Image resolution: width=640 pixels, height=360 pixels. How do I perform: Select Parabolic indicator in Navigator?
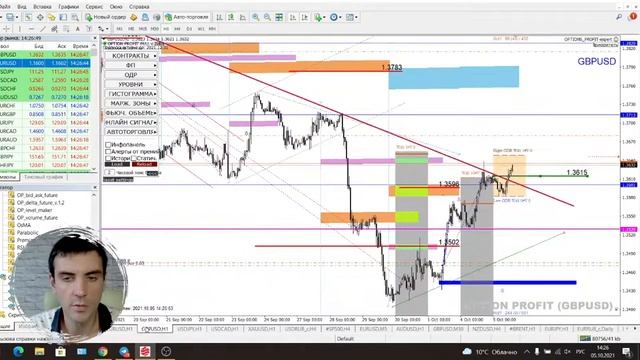pyautogui.click(x=27, y=233)
